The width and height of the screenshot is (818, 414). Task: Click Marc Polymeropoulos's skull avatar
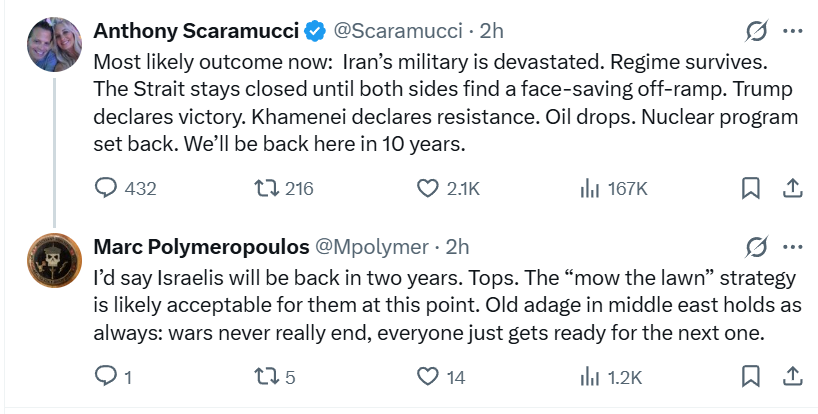(x=52, y=262)
